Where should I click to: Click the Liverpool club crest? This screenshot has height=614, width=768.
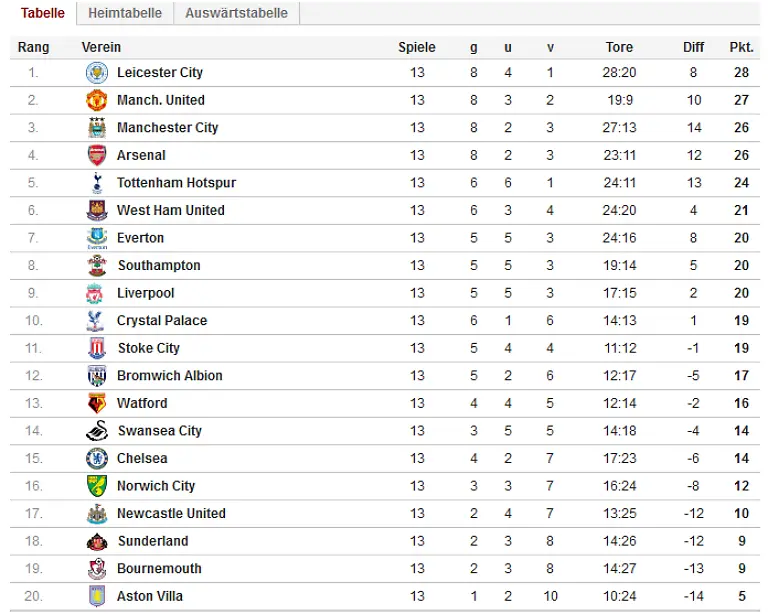click(x=97, y=293)
